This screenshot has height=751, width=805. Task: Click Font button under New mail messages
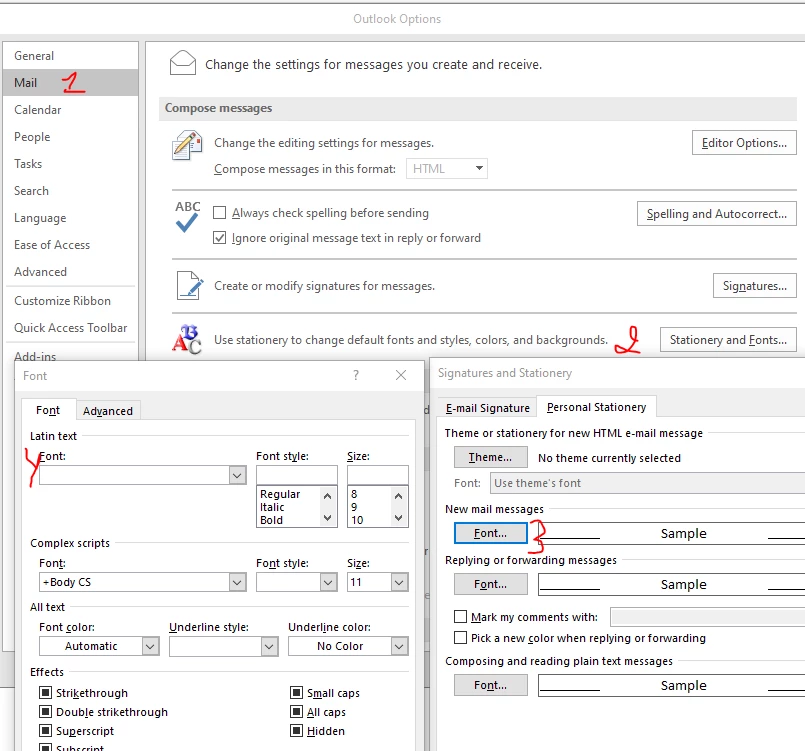pyautogui.click(x=490, y=533)
